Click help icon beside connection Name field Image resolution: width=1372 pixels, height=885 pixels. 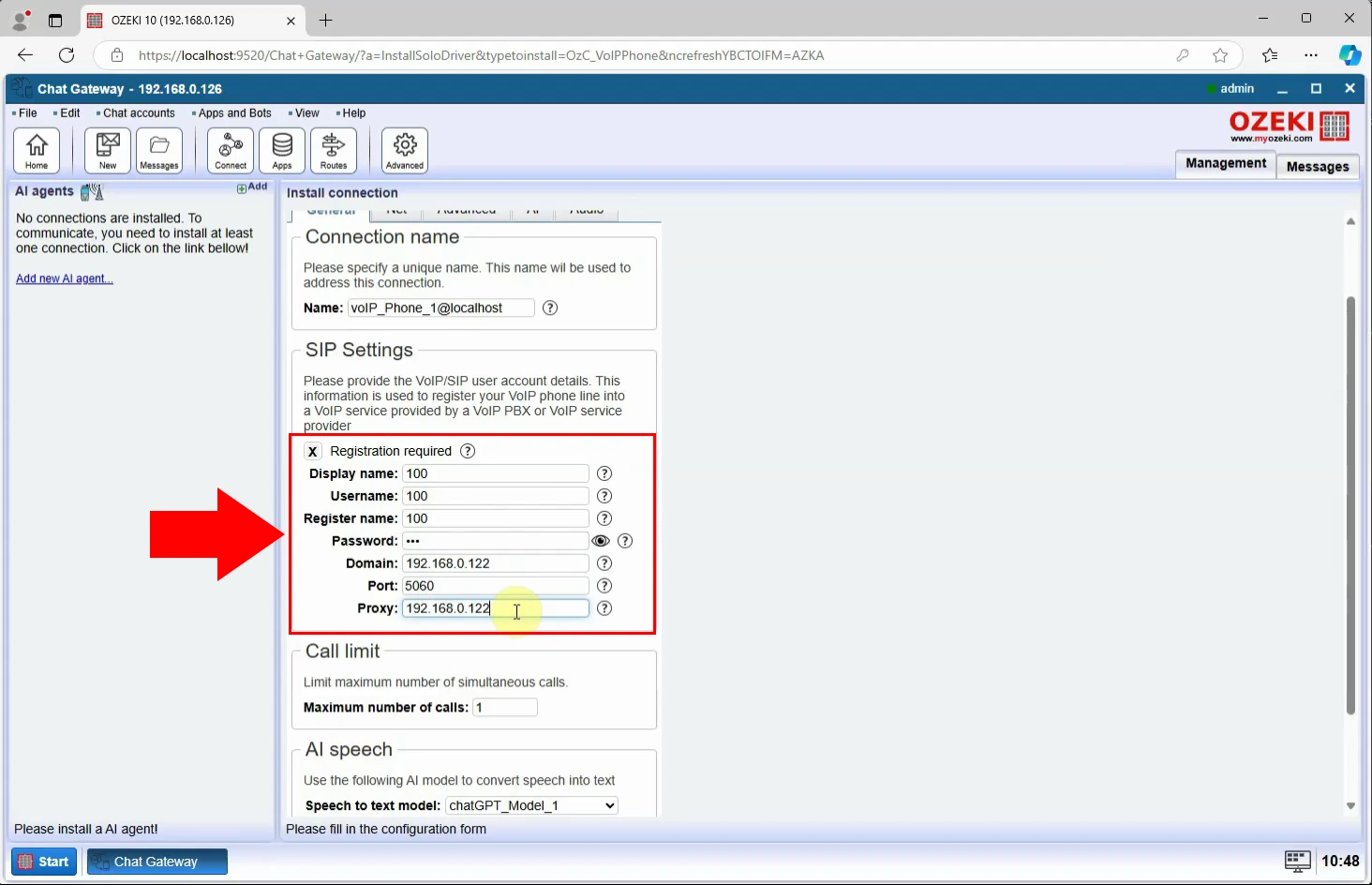point(550,307)
